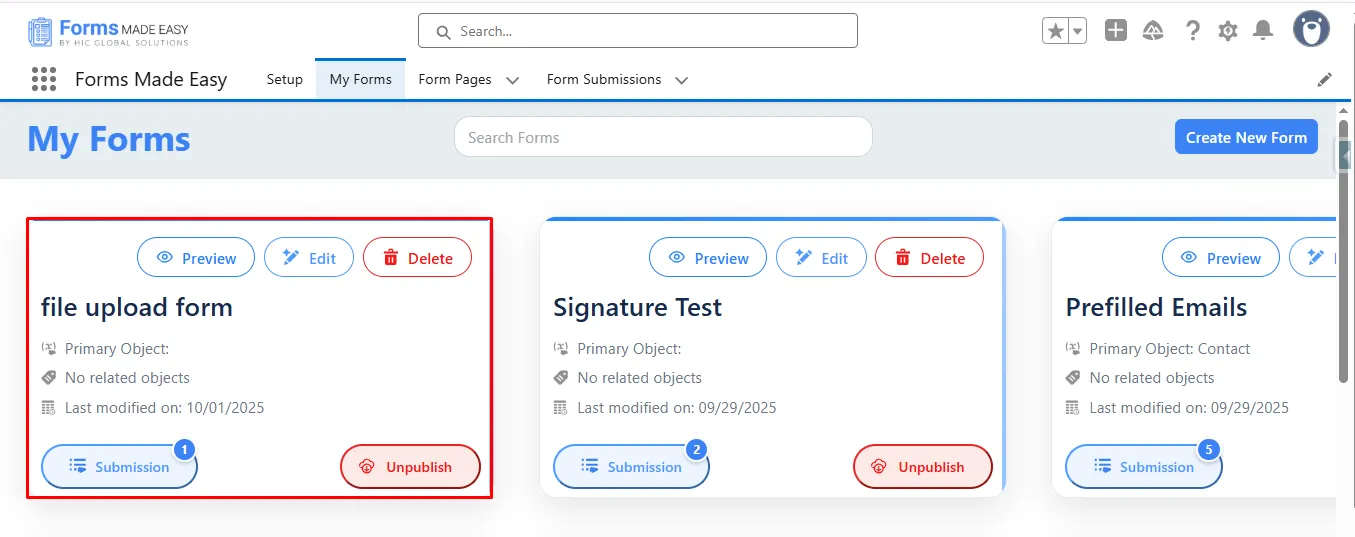Delete the Signature Test form
Viewport: 1355px width, 537px height.
[929, 258]
